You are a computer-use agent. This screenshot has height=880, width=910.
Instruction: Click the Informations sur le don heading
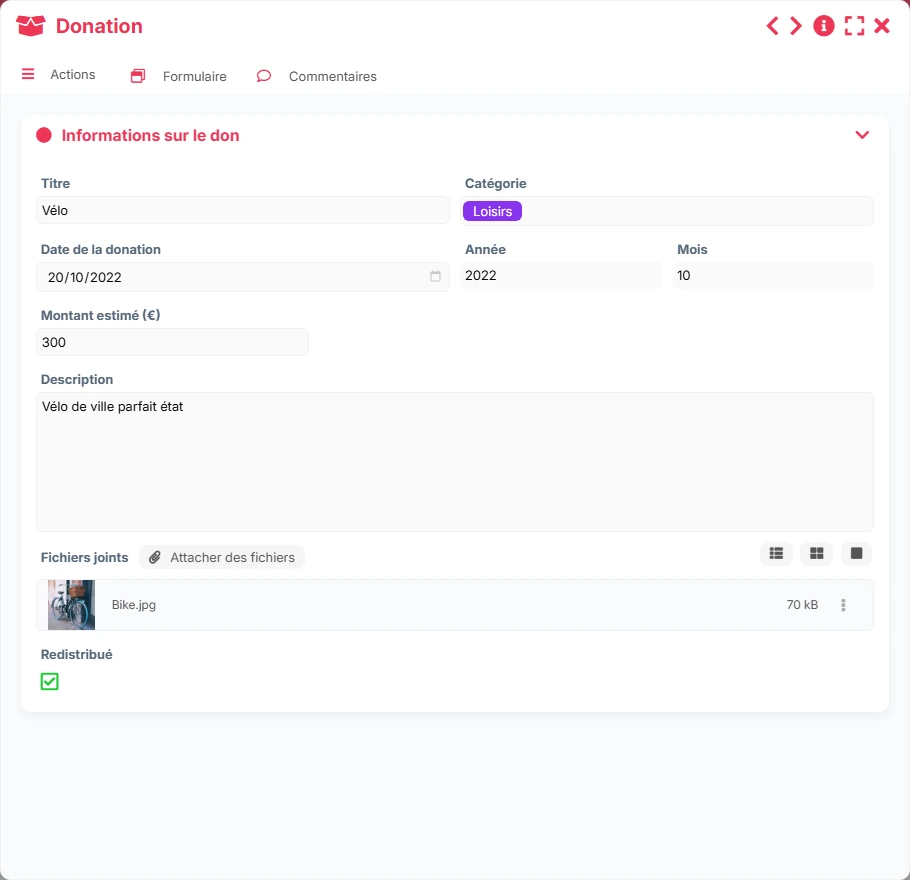pyautogui.click(x=150, y=135)
